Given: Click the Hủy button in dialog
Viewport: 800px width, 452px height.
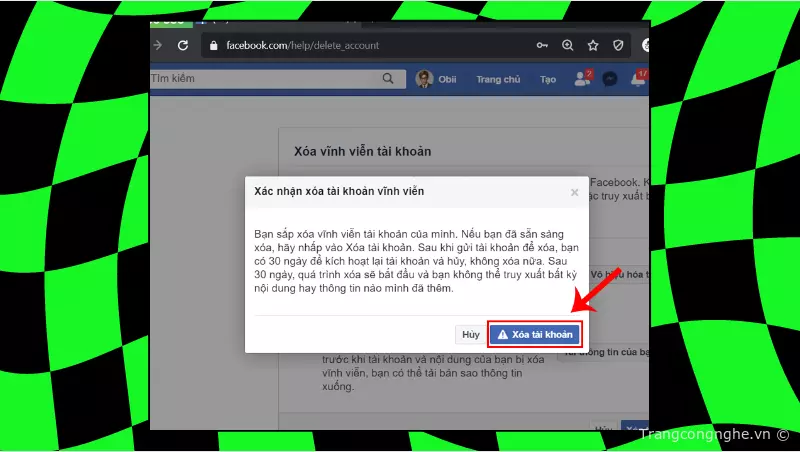Looking at the screenshot, I should point(468,334).
